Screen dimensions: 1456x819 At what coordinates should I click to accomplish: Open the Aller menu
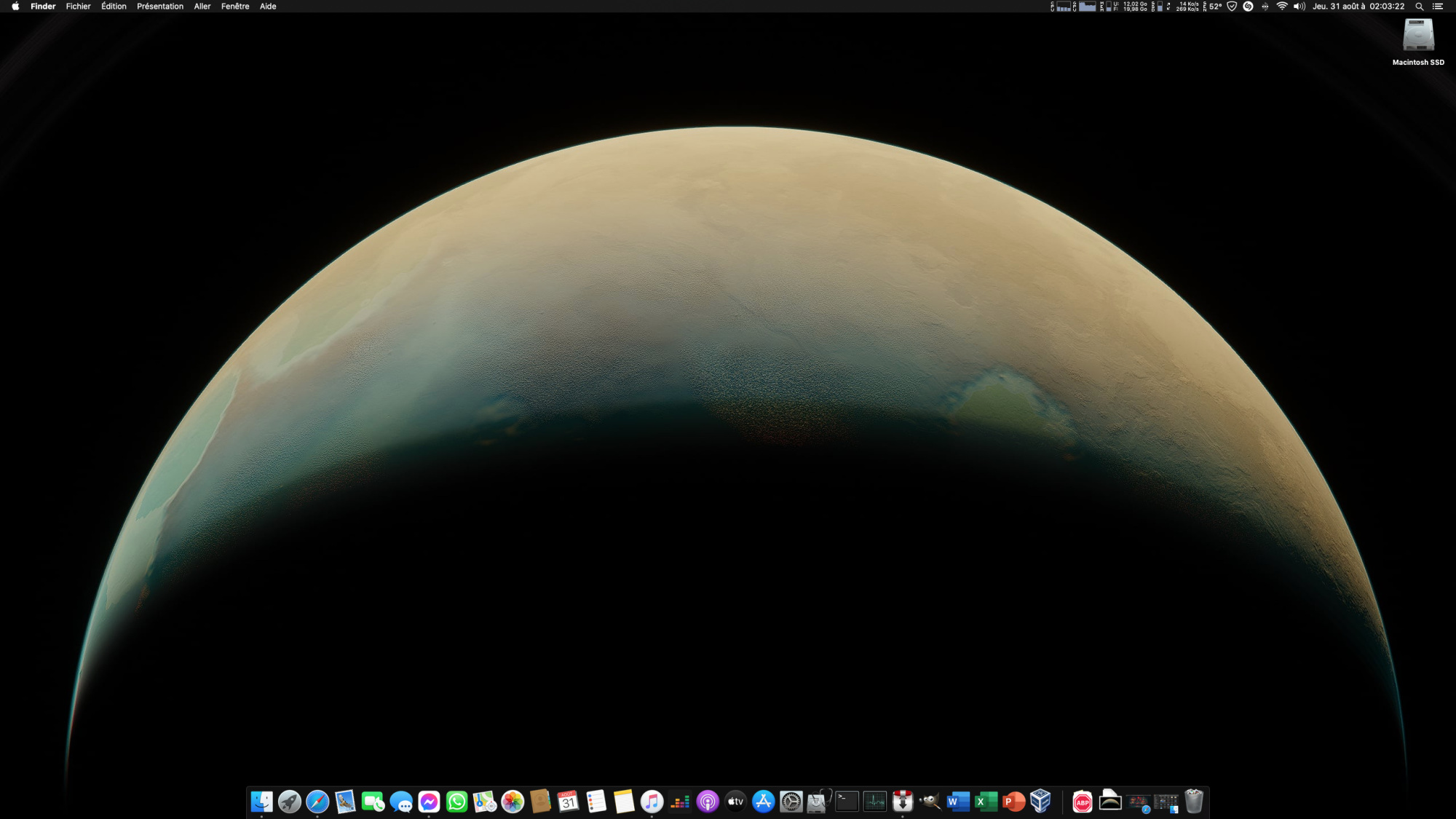pyautogui.click(x=202, y=6)
